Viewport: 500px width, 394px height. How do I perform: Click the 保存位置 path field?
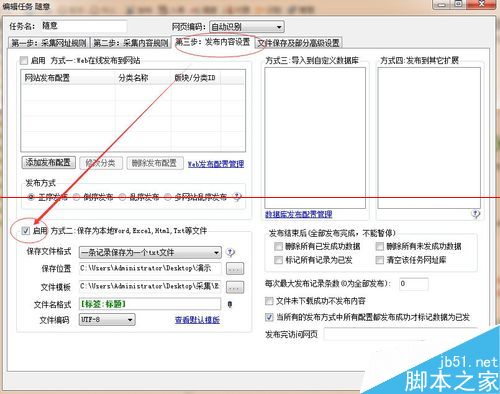coord(150,268)
